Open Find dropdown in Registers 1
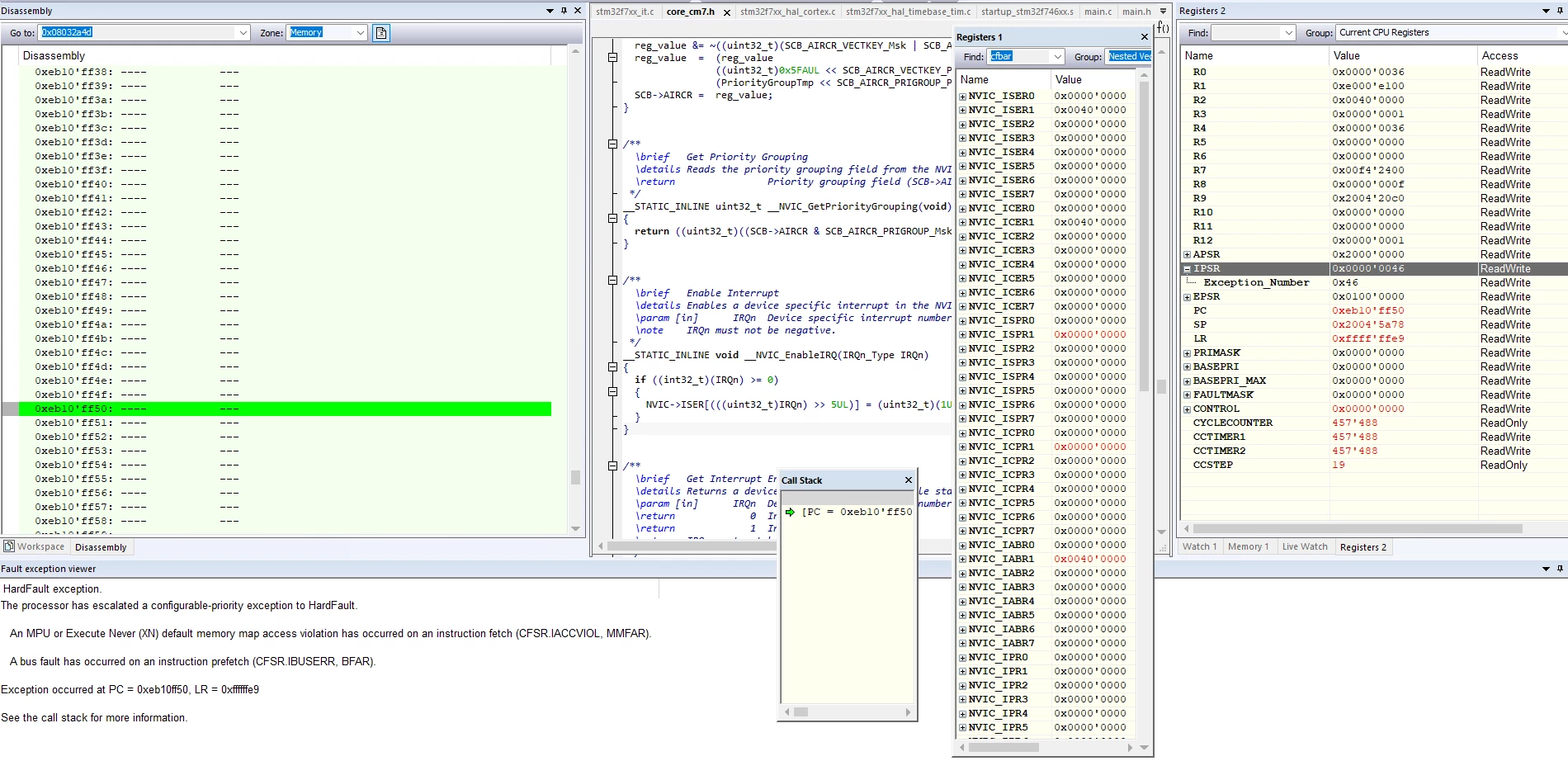The width and height of the screenshot is (1568, 761). 1058,57
